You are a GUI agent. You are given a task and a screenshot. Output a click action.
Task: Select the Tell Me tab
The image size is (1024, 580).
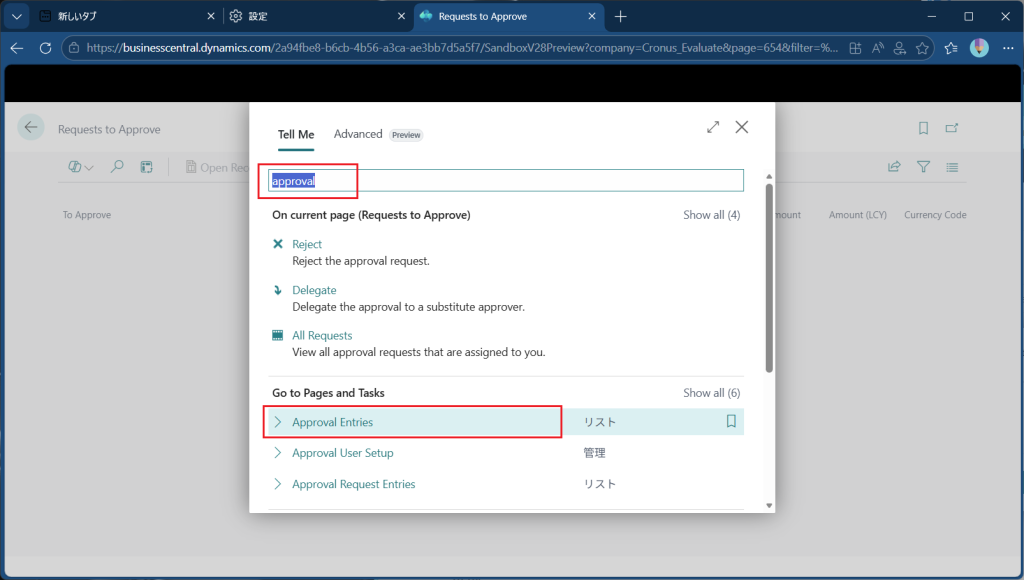pos(296,134)
